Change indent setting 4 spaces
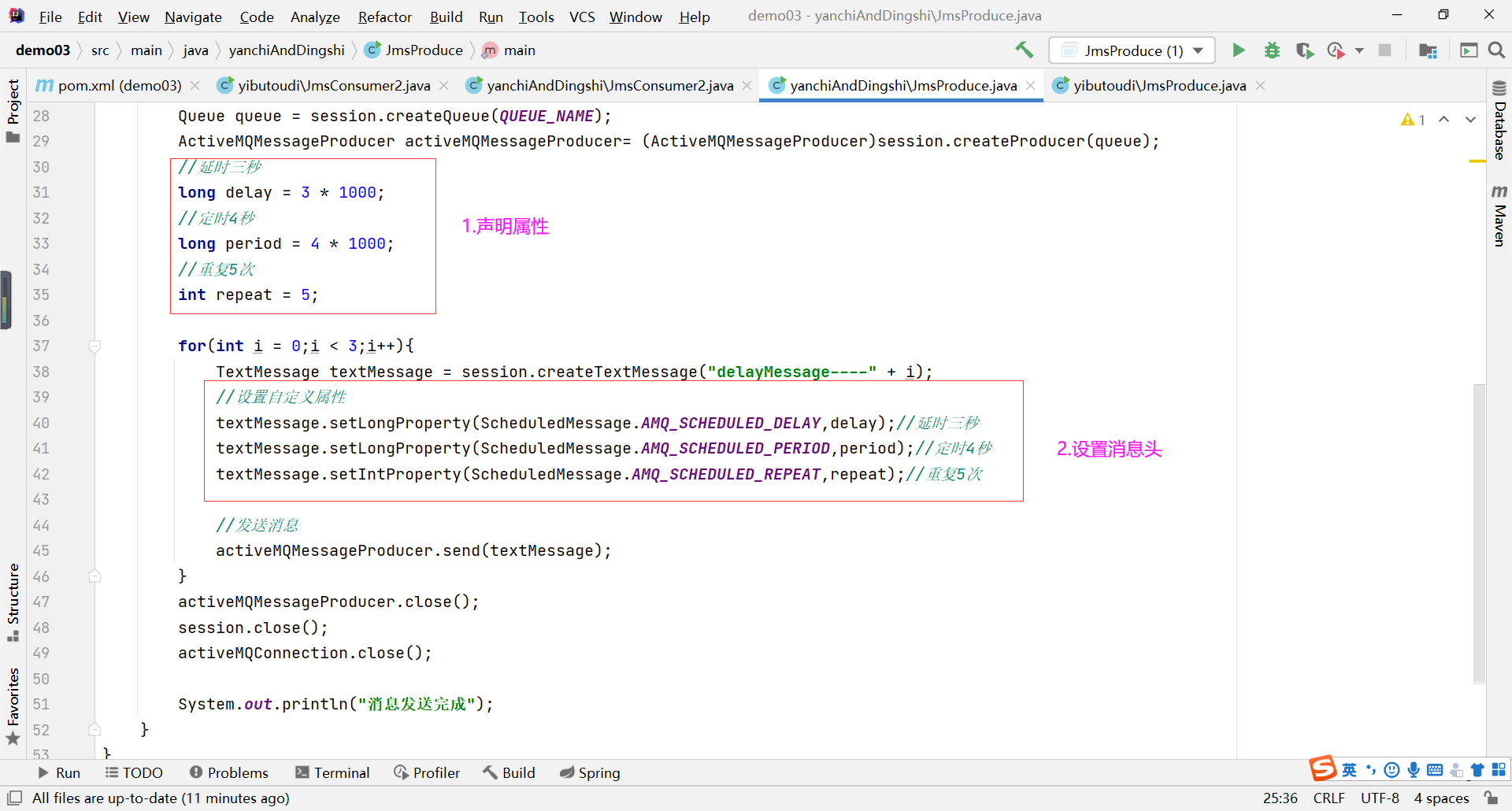 coord(1441,798)
